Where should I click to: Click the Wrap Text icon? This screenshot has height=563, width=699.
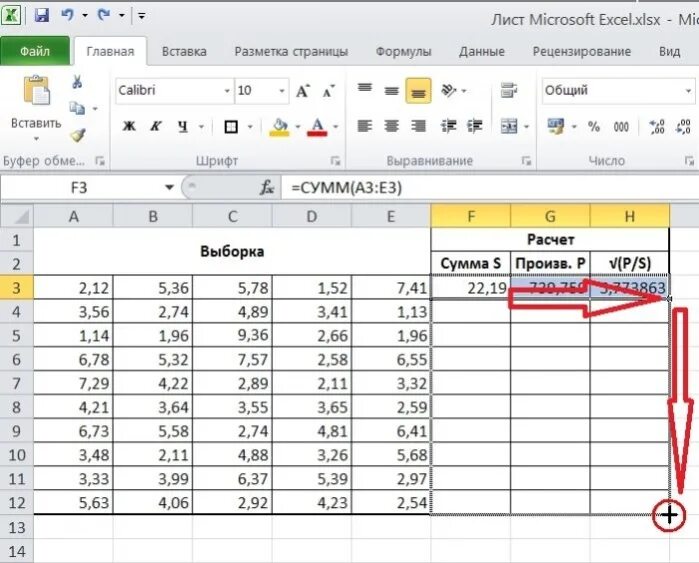509,90
